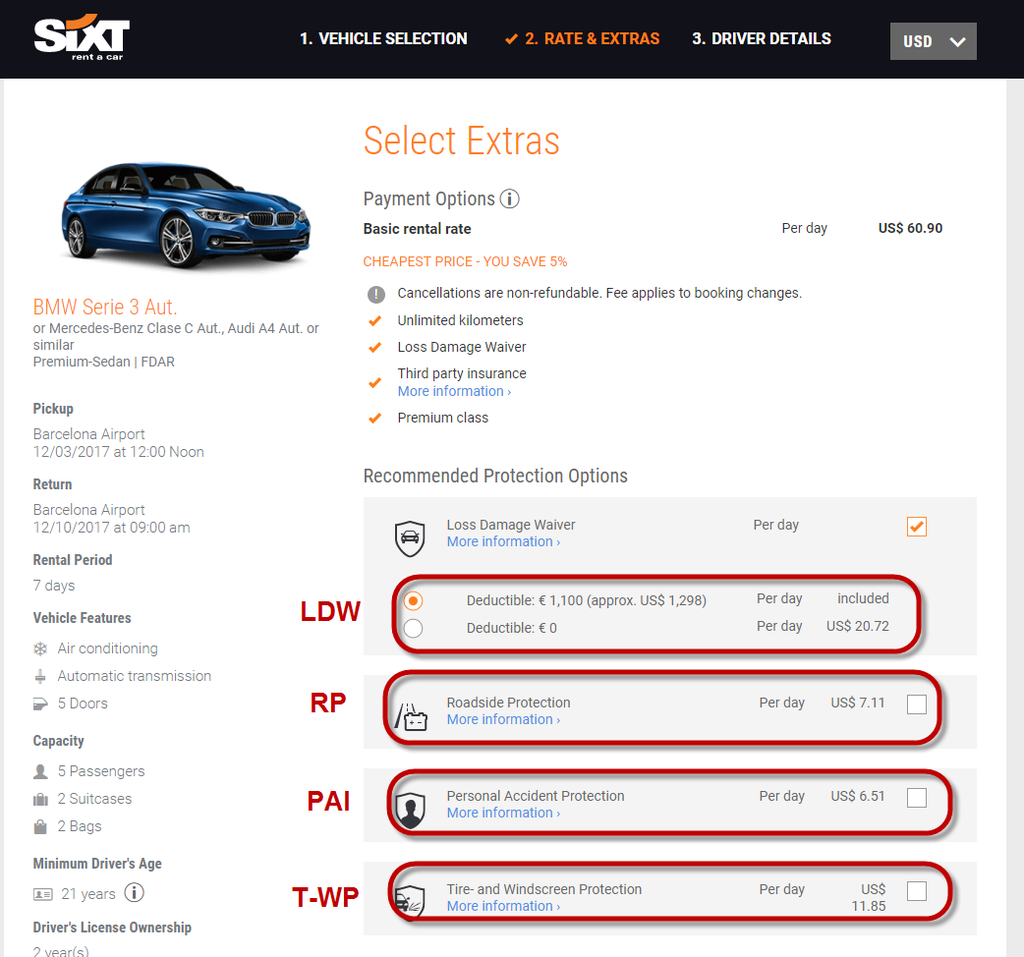Click the non-refundable cancellation warning icon
The height and width of the screenshot is (957, 1024).
(376, 295)
